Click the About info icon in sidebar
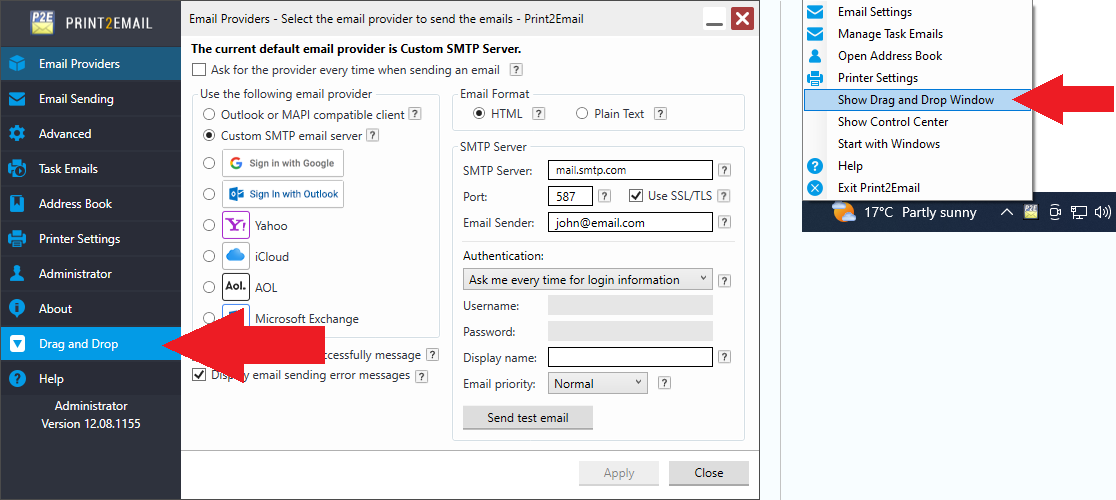This screenshot has height=500, width=1116. (x=17, y=309)
